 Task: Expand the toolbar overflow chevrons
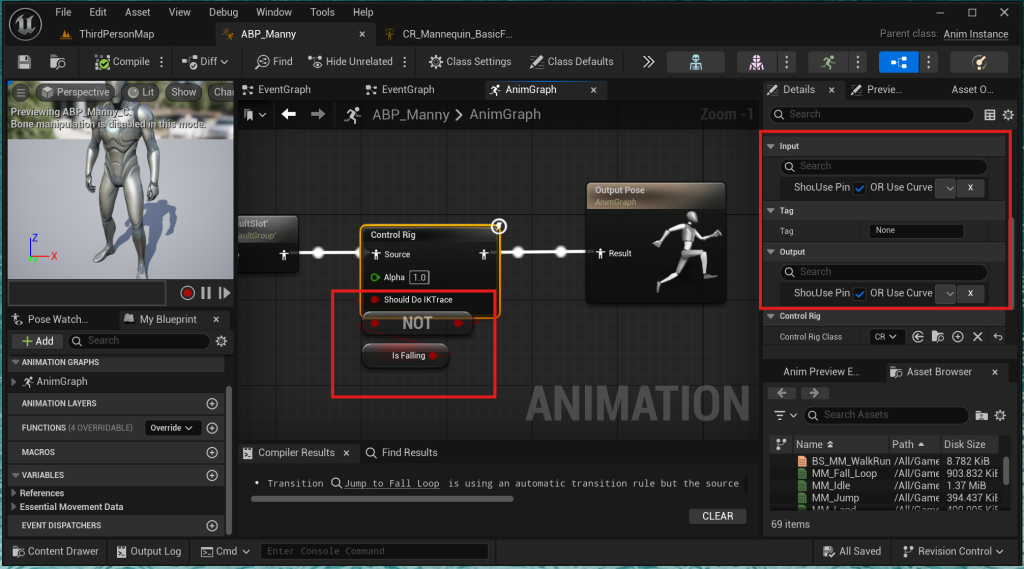click(x=648, y=61)
